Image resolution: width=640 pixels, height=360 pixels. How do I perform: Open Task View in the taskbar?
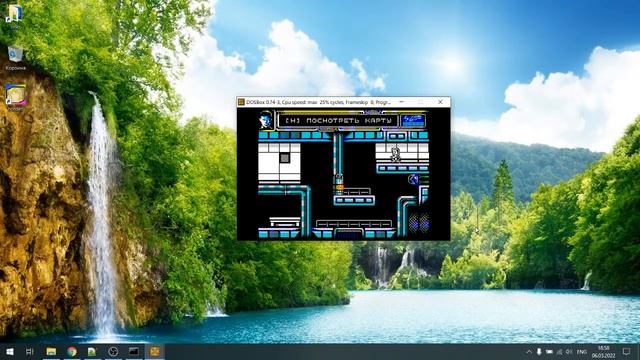coord(29,351)
